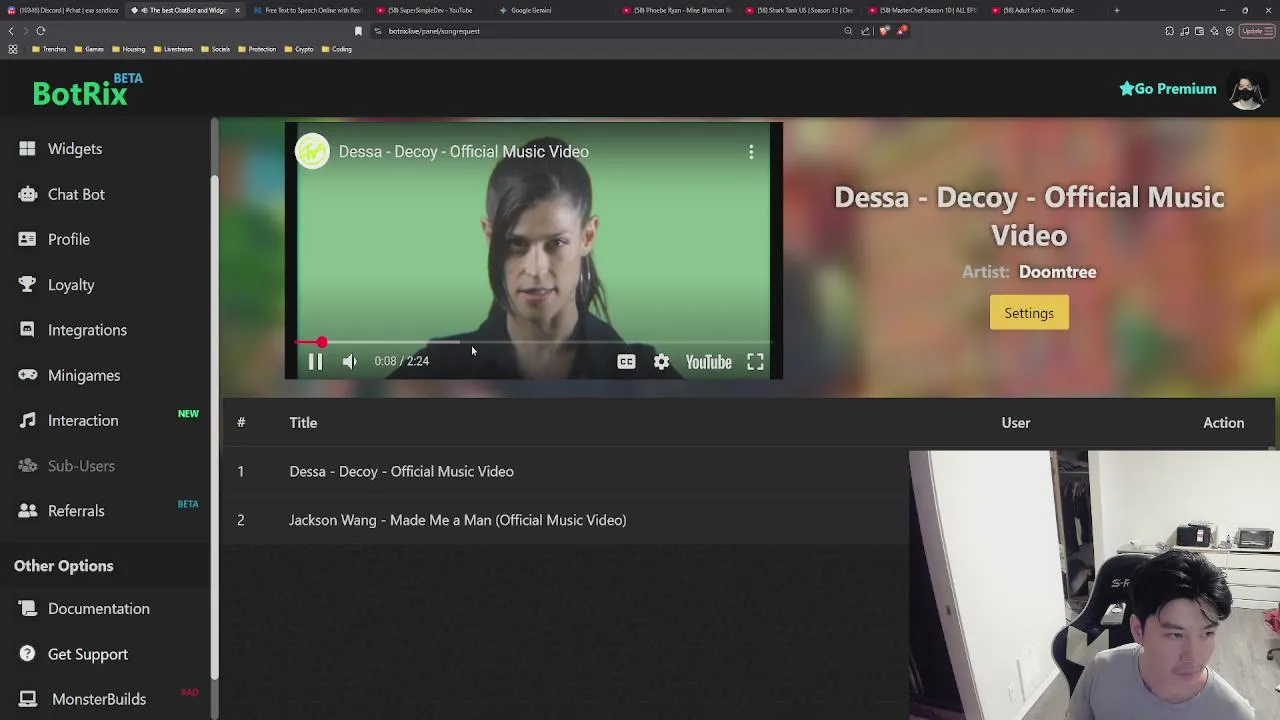
Task: Open the Socials bookmarks folder
Action: 215,49
